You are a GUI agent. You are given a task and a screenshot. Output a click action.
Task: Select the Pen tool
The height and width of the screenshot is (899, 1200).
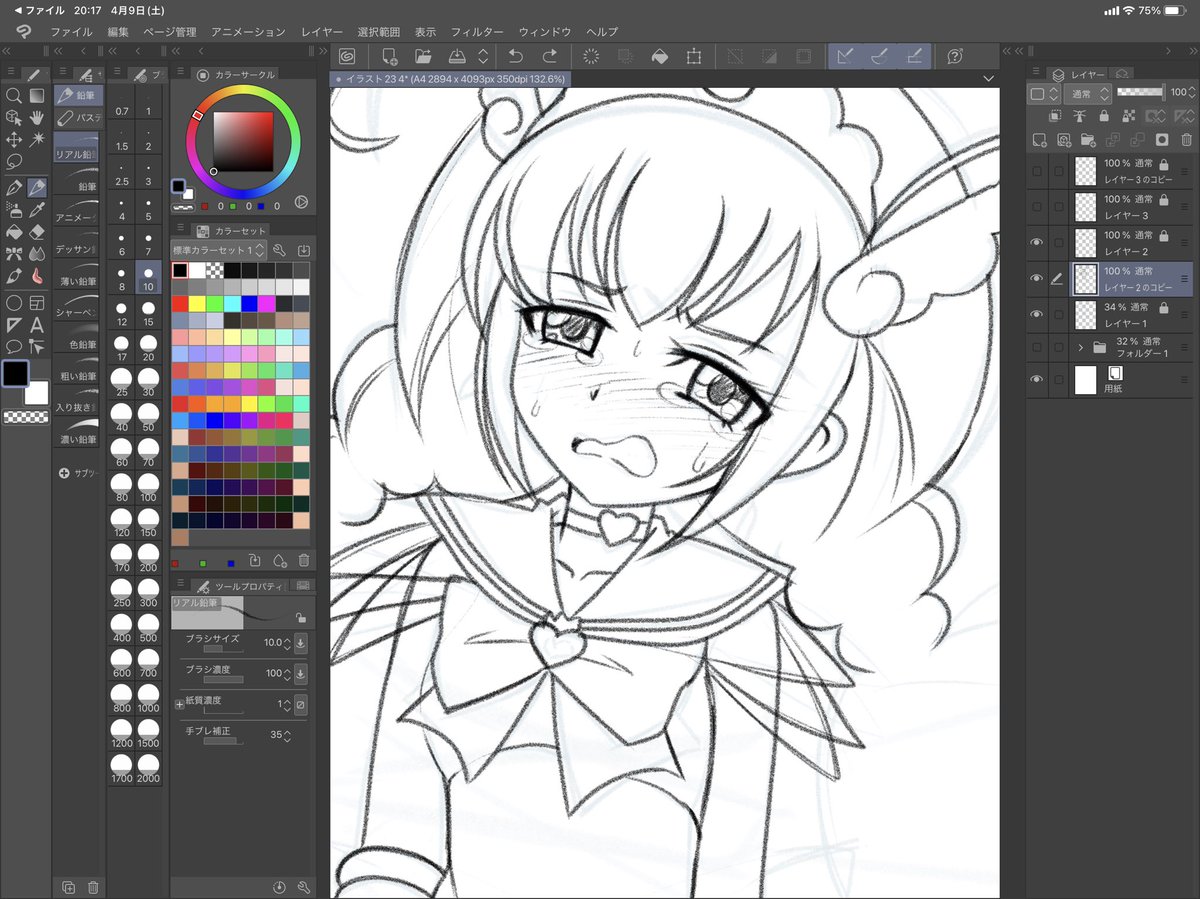click(14, 187)
